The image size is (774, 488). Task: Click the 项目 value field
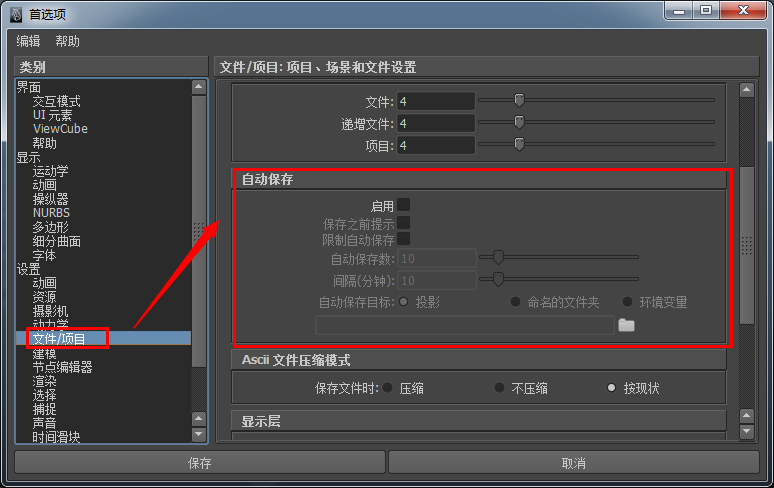coord(436,146)
